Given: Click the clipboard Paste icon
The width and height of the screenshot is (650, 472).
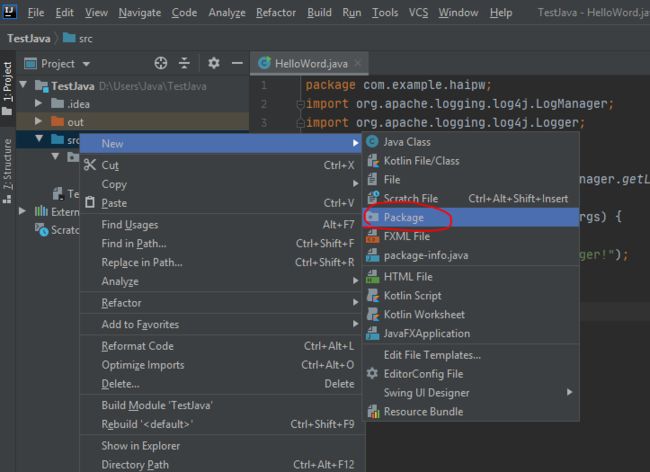Looking at the screenshot, I should pyautogui.click(x=90, y=203).
